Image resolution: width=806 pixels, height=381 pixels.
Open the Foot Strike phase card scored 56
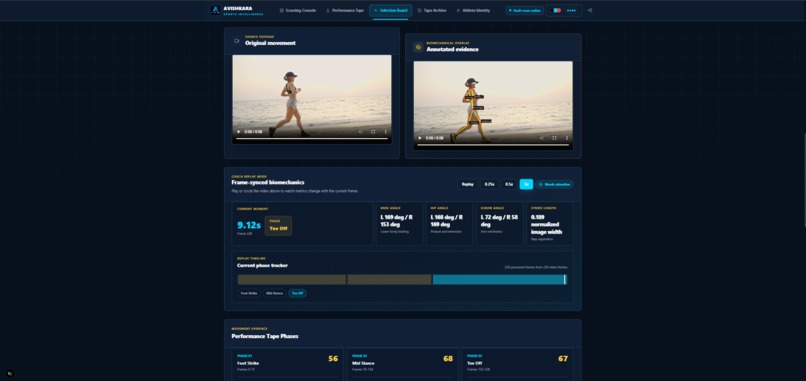click(287, 365)
